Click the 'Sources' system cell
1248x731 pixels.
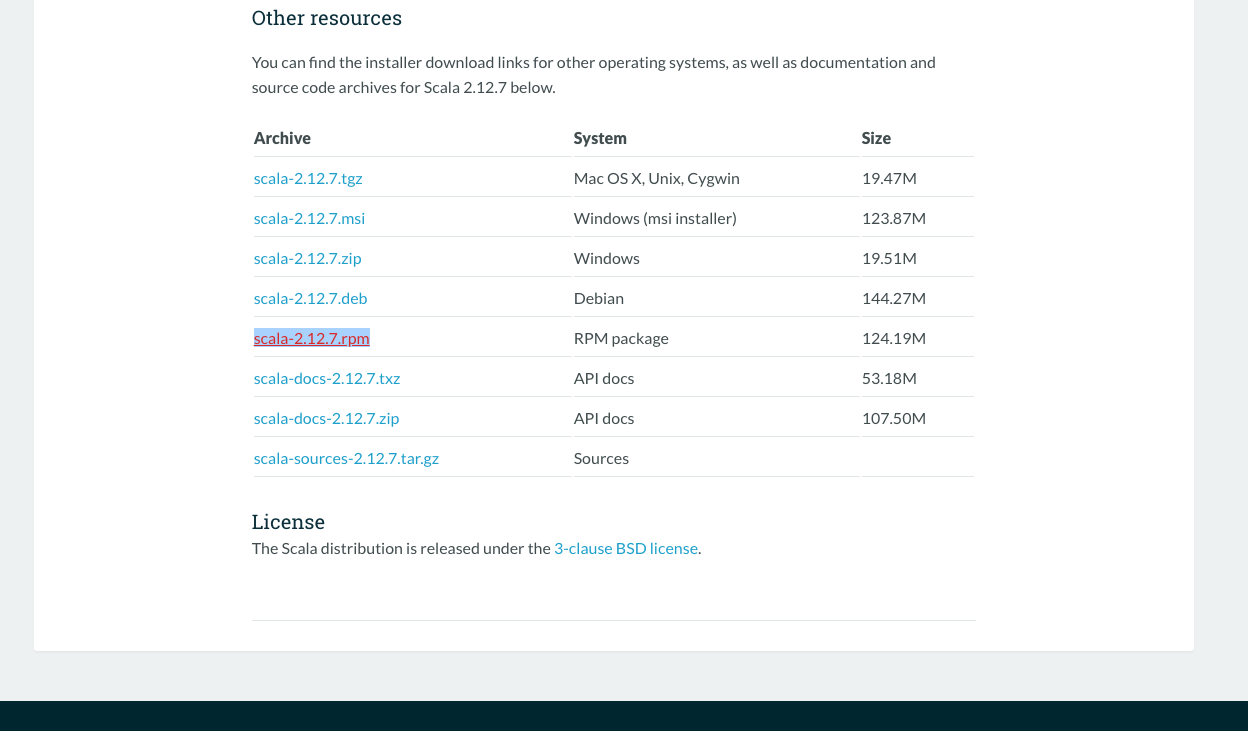(x=601, y=458)
